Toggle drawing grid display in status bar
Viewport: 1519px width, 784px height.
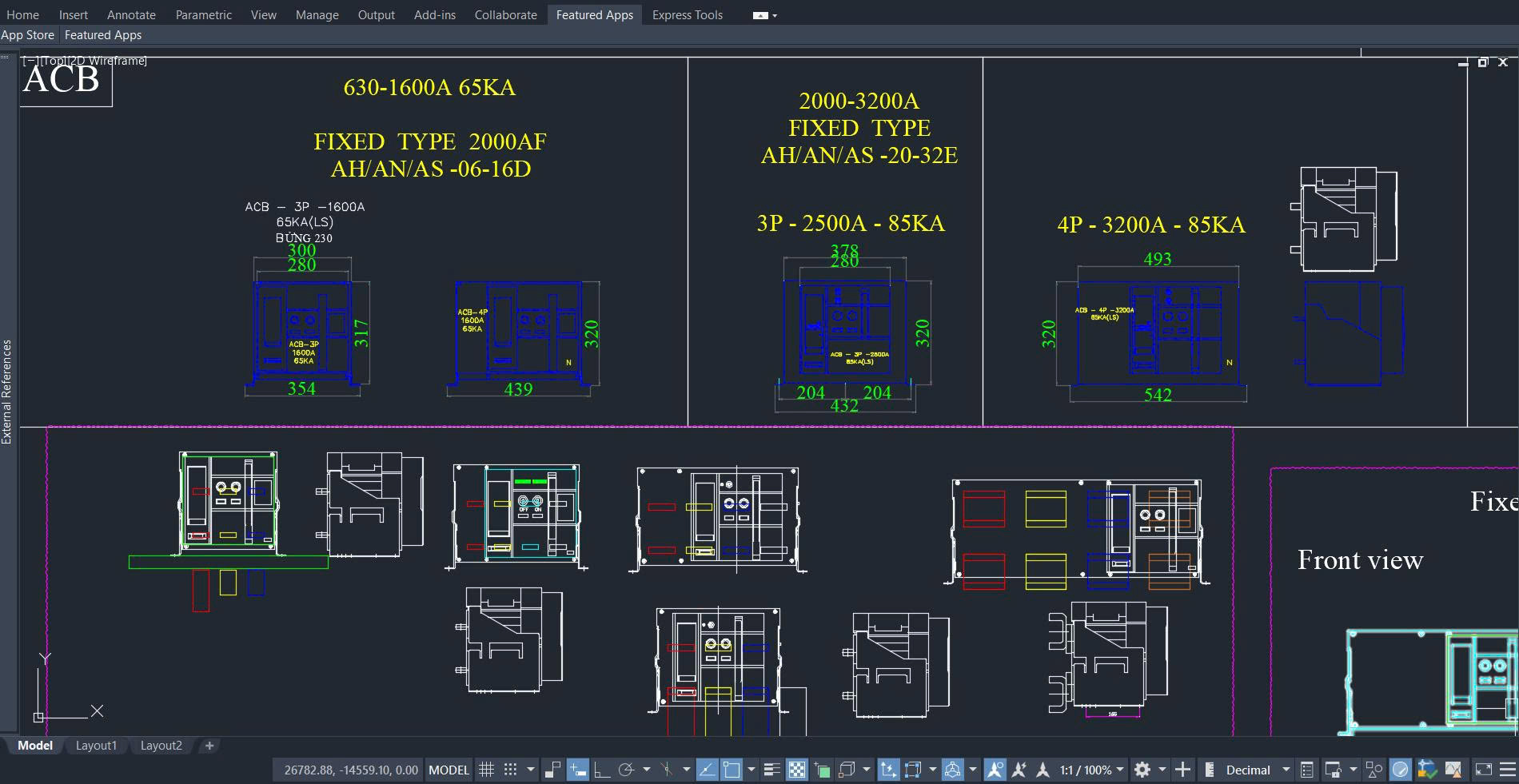pyautogui.click(x=486, y=770)
